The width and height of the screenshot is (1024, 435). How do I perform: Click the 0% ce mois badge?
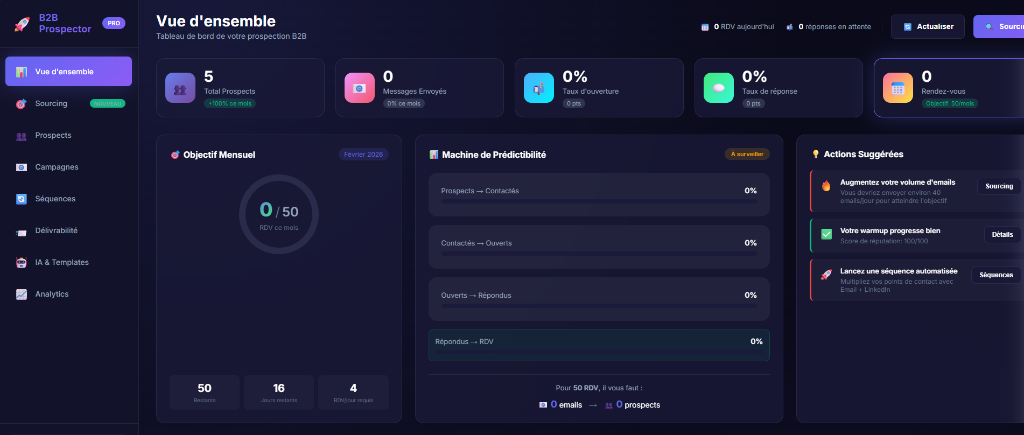coord(404,104)
